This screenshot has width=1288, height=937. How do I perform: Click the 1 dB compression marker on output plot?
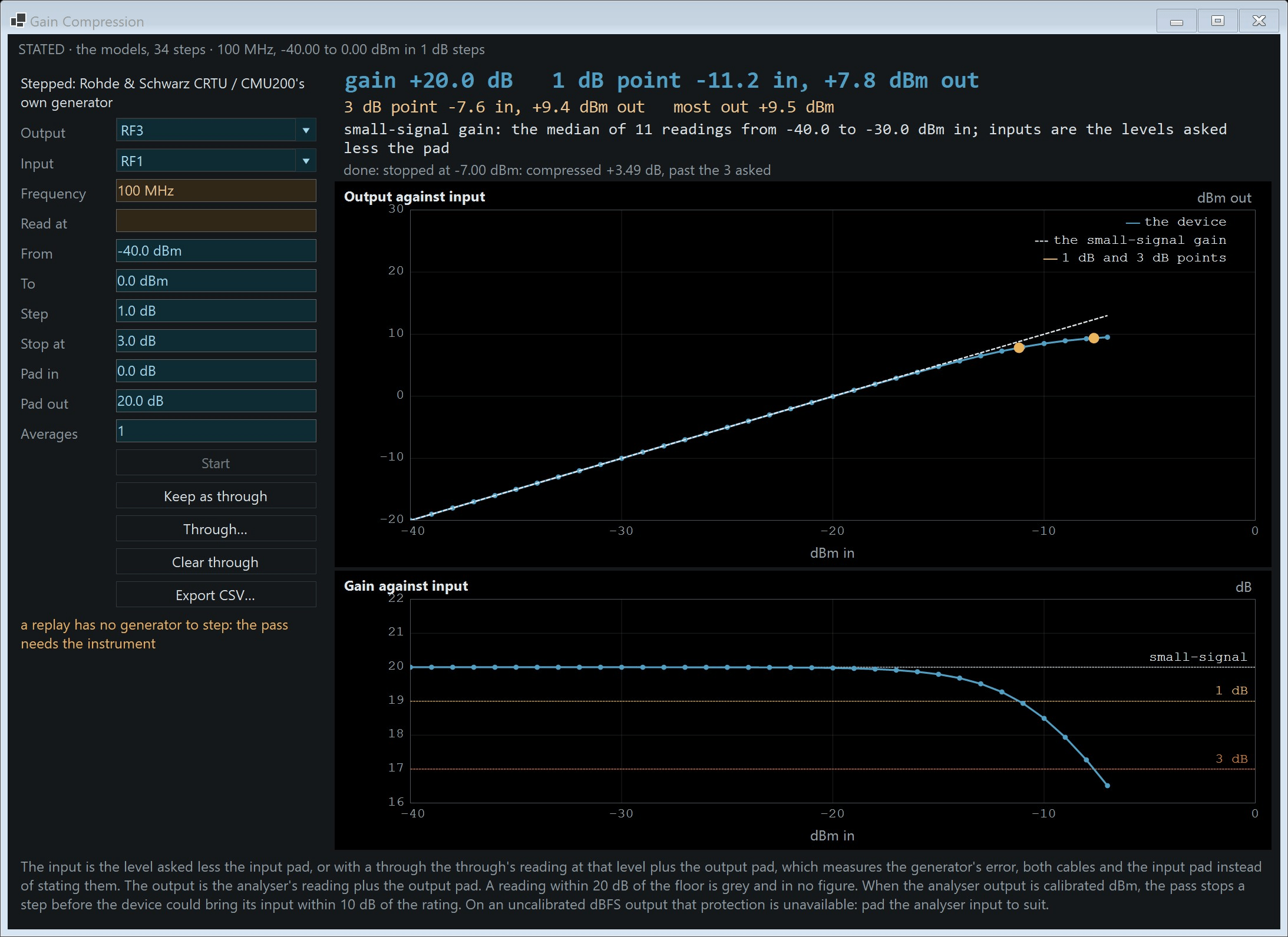pyautogui.click(x=1019, y=347)
